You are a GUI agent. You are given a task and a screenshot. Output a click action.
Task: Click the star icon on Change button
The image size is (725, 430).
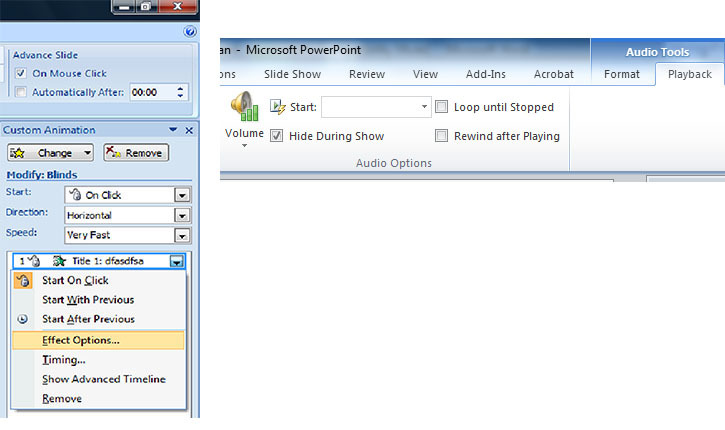[x=17, y=153]
